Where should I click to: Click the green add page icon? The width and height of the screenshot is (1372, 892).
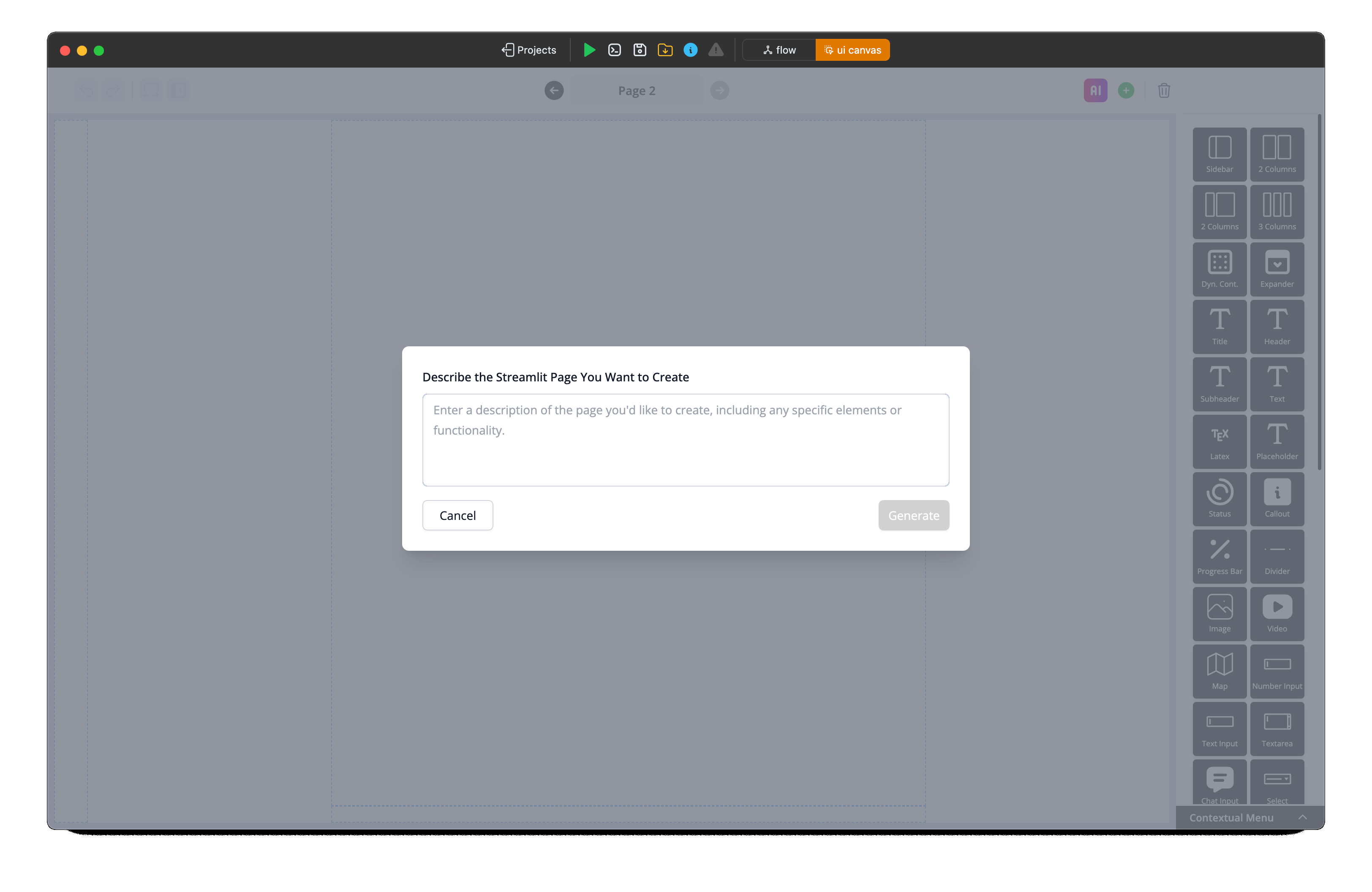(x=1125, y=90)
